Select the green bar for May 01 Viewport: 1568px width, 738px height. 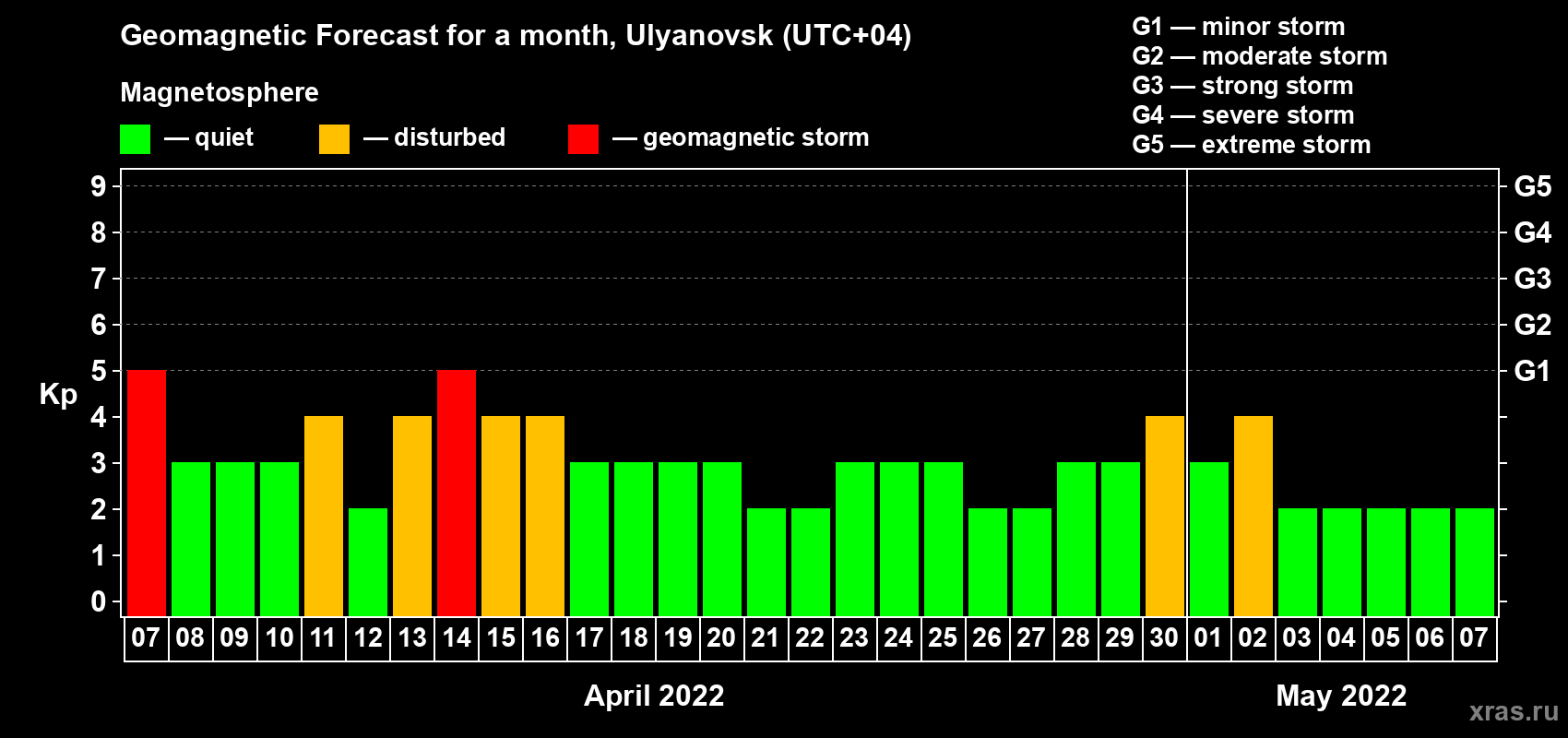(1209, 540)
